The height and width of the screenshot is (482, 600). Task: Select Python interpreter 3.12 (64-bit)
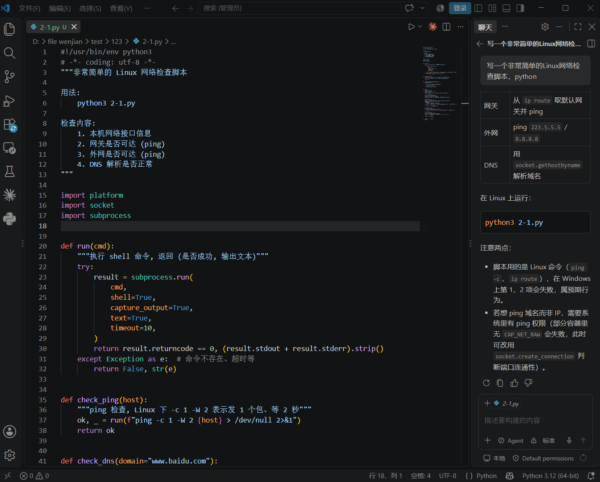[551, 476]
